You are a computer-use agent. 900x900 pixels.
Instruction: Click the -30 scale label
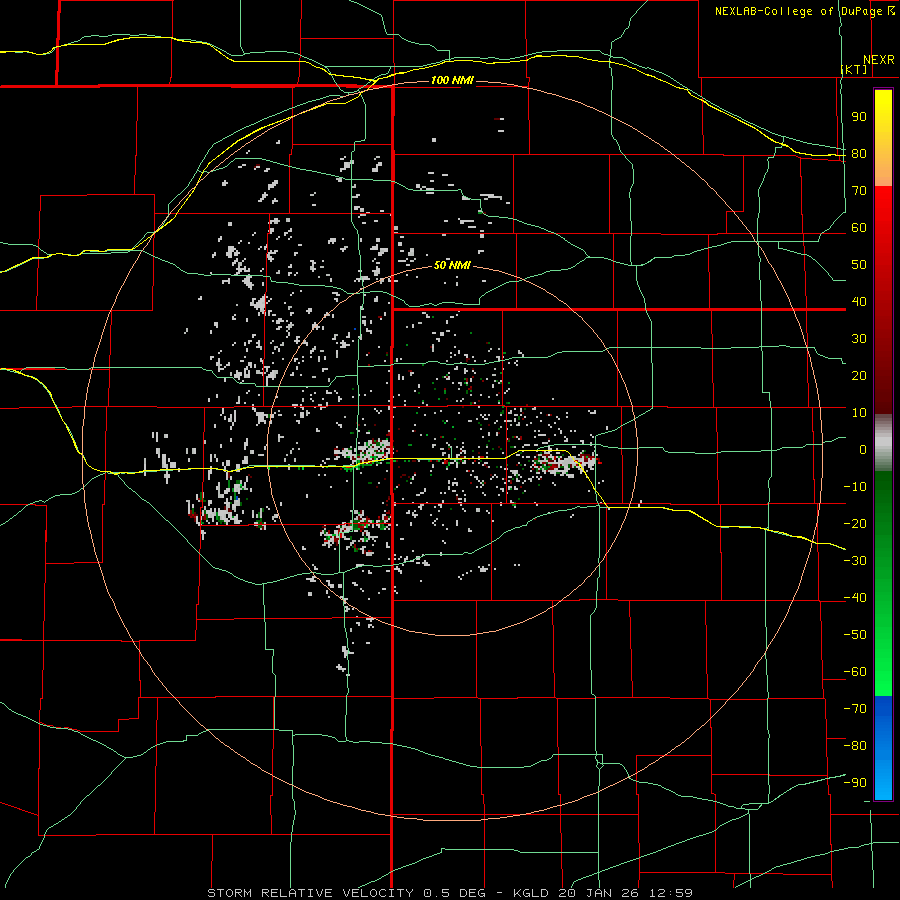(855, 561)
